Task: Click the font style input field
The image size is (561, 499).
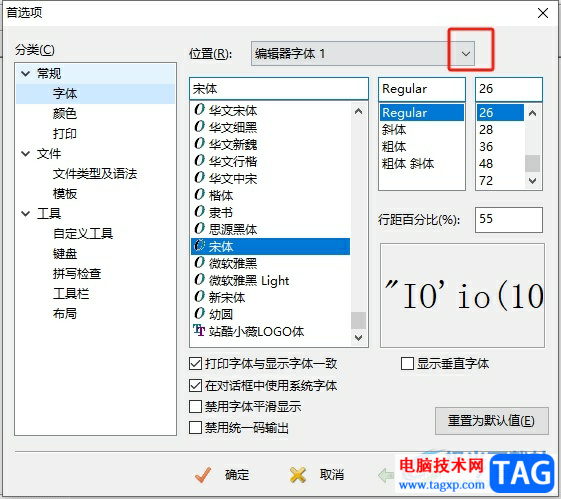Action: click(422, 88)
